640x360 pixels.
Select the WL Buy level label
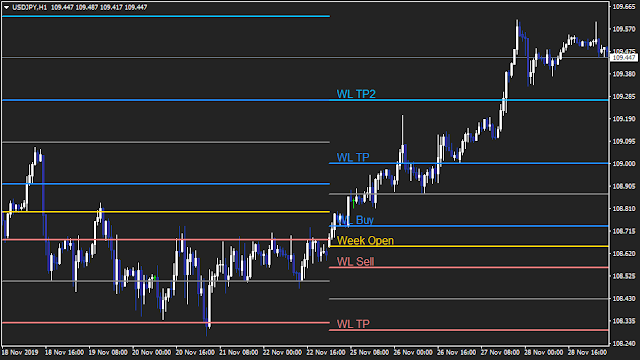click(355, 220)
